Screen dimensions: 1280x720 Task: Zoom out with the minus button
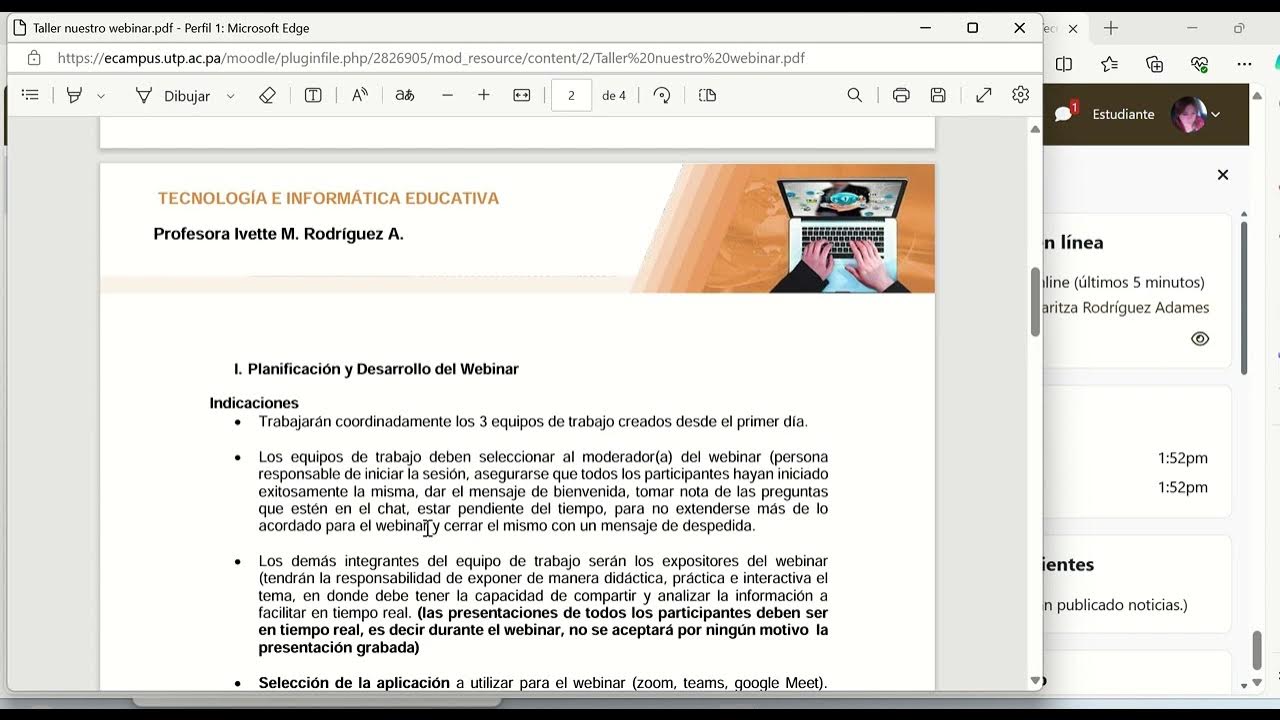coord(447,95)
